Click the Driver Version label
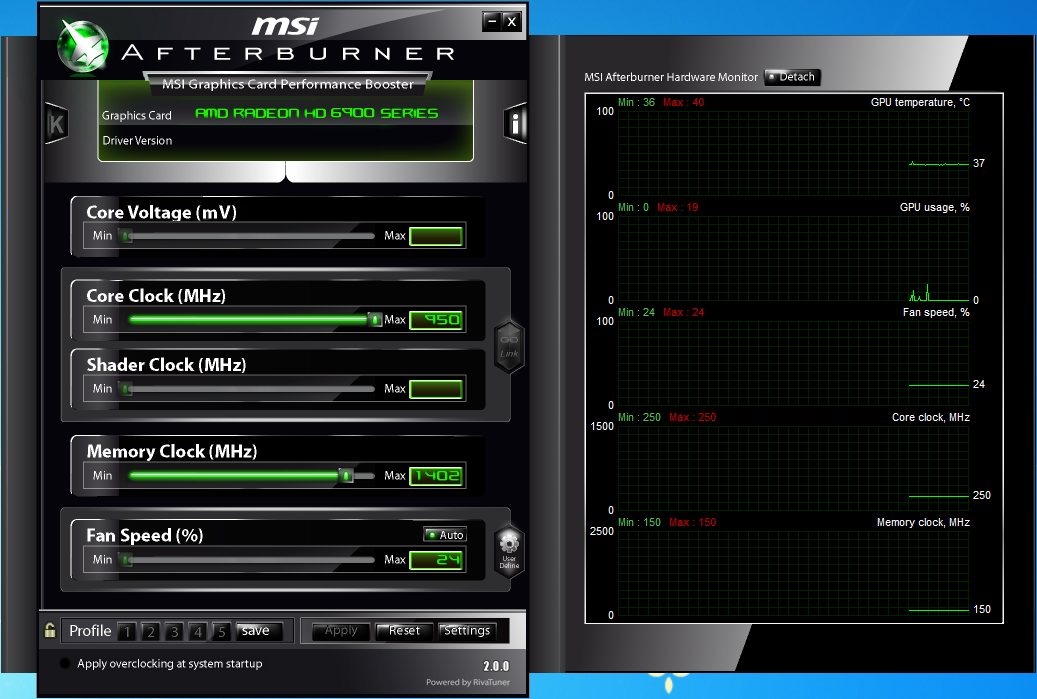Viewport: 1037px width, 699px height. (137, 140)
